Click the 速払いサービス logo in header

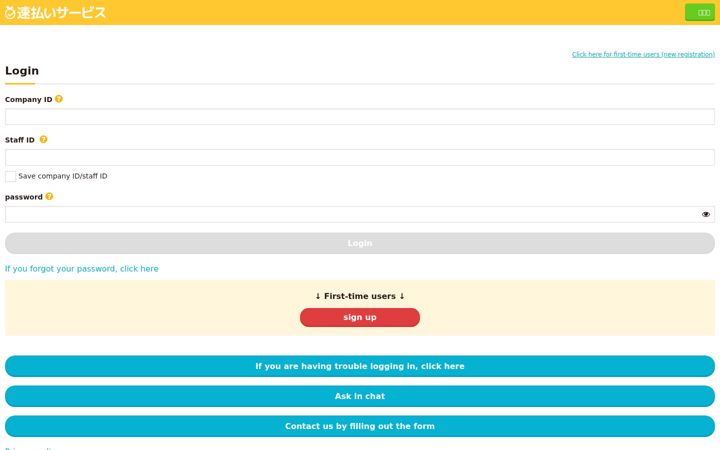(x=55, y=12)
